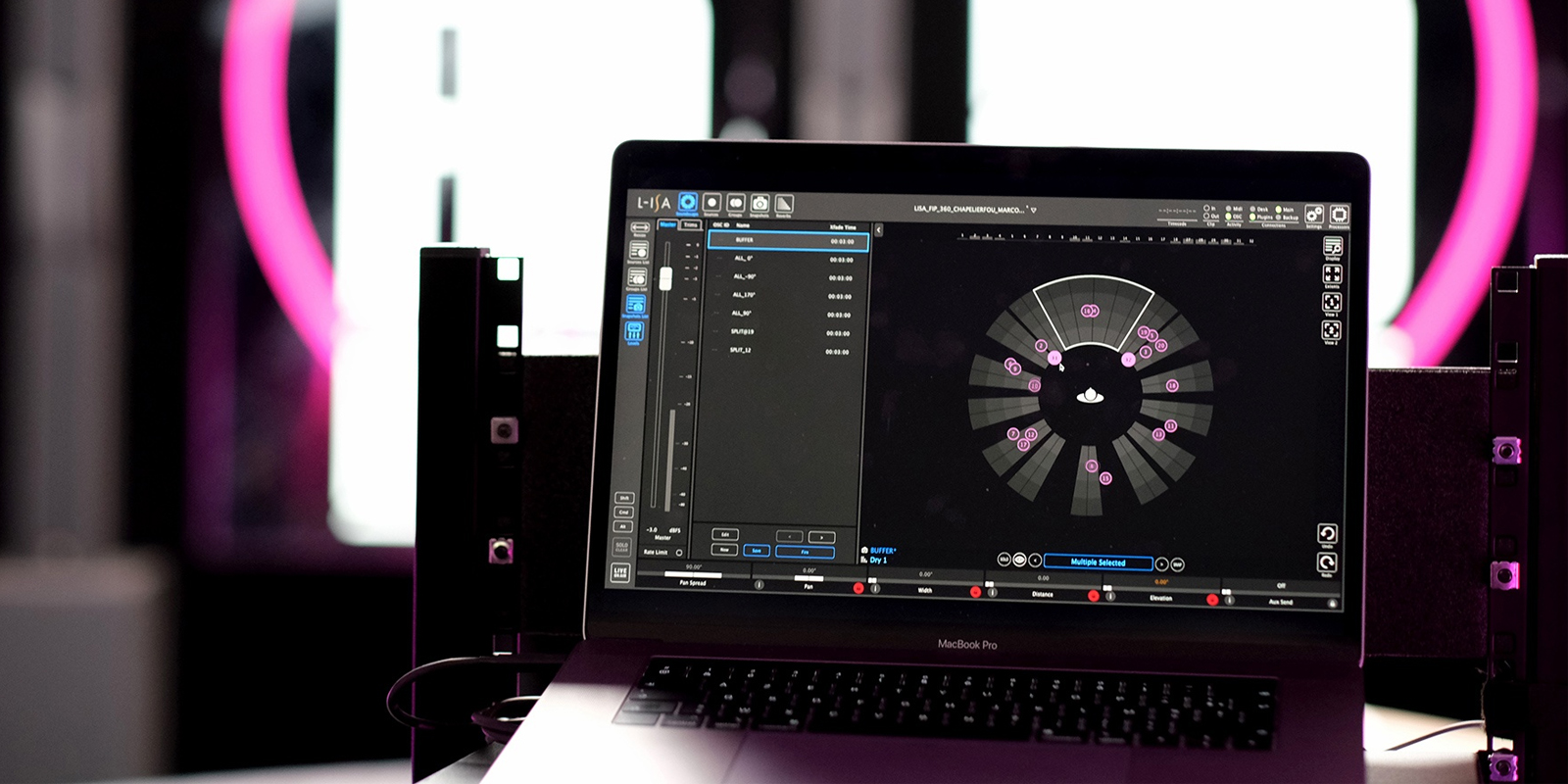This screenshot has width=1568, height=784.
Task: Select the ALL_90° snapshot row
Action: coord(785,315)
